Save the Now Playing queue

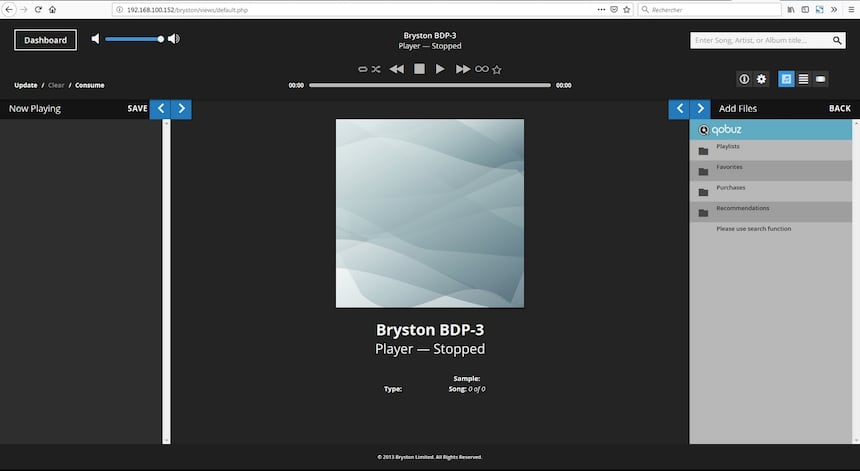[137, 109]
